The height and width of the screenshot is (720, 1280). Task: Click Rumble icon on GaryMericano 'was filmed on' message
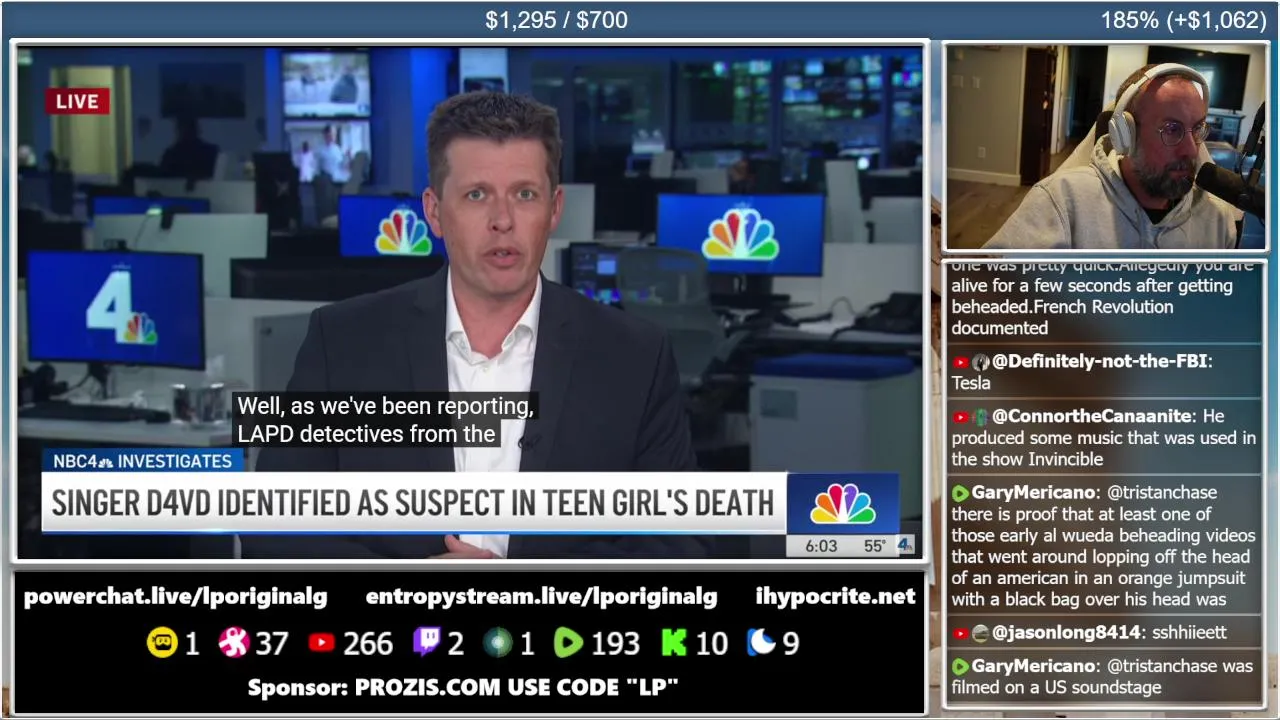[960, 666]
